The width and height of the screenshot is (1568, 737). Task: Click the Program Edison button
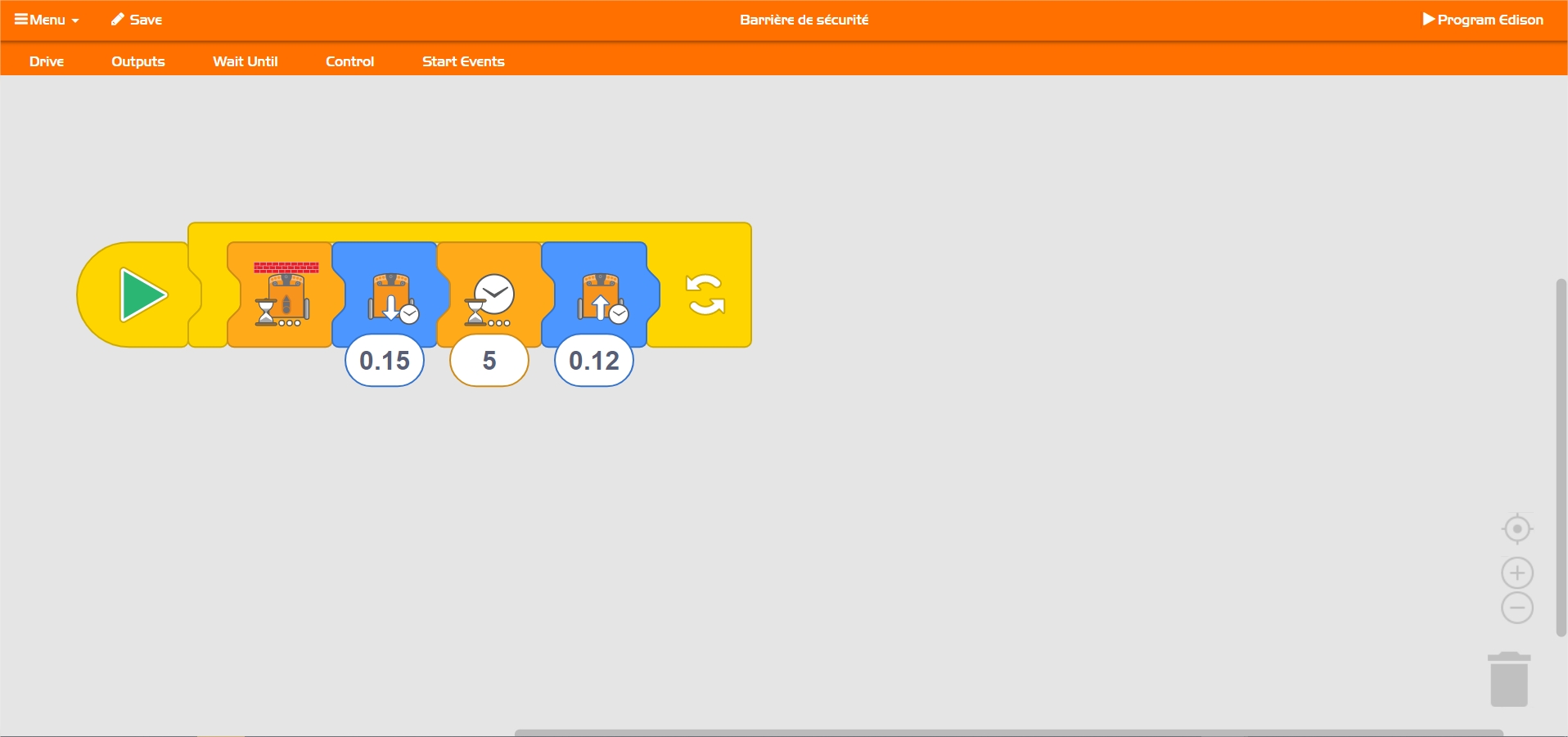(1483, 20)
